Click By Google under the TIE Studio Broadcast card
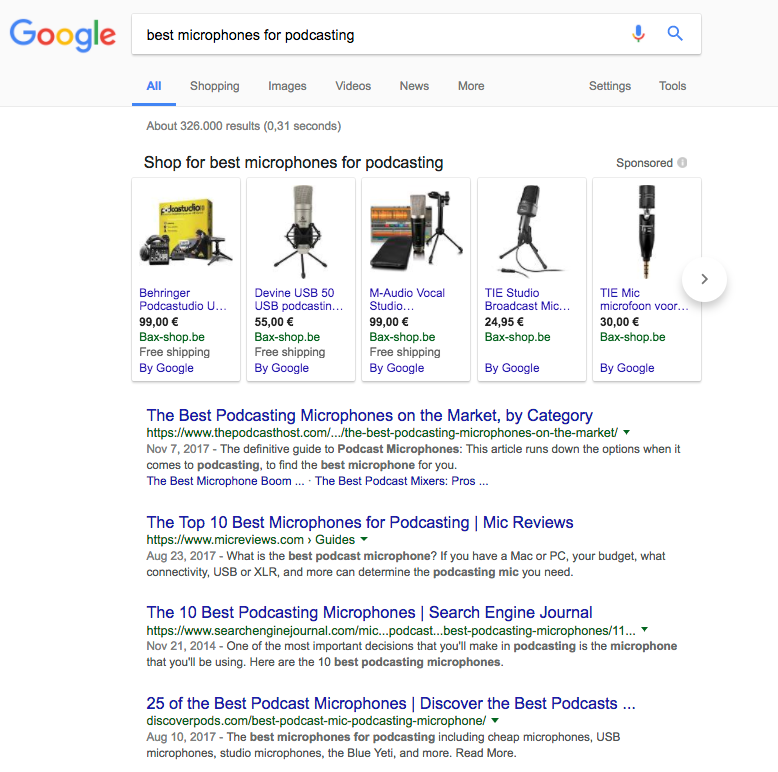Image resolution: width=778 pixels, height=772 pixels. [x=512, y=368]
